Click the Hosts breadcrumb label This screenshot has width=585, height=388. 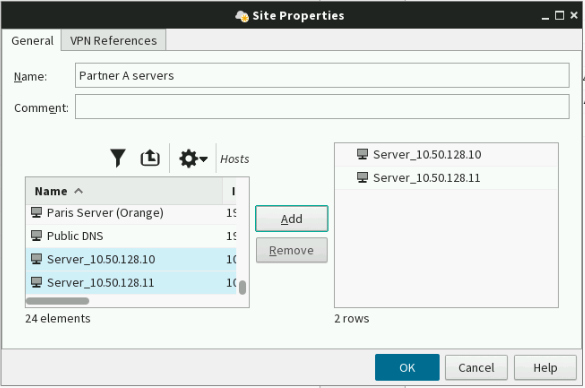coord(234,159)
